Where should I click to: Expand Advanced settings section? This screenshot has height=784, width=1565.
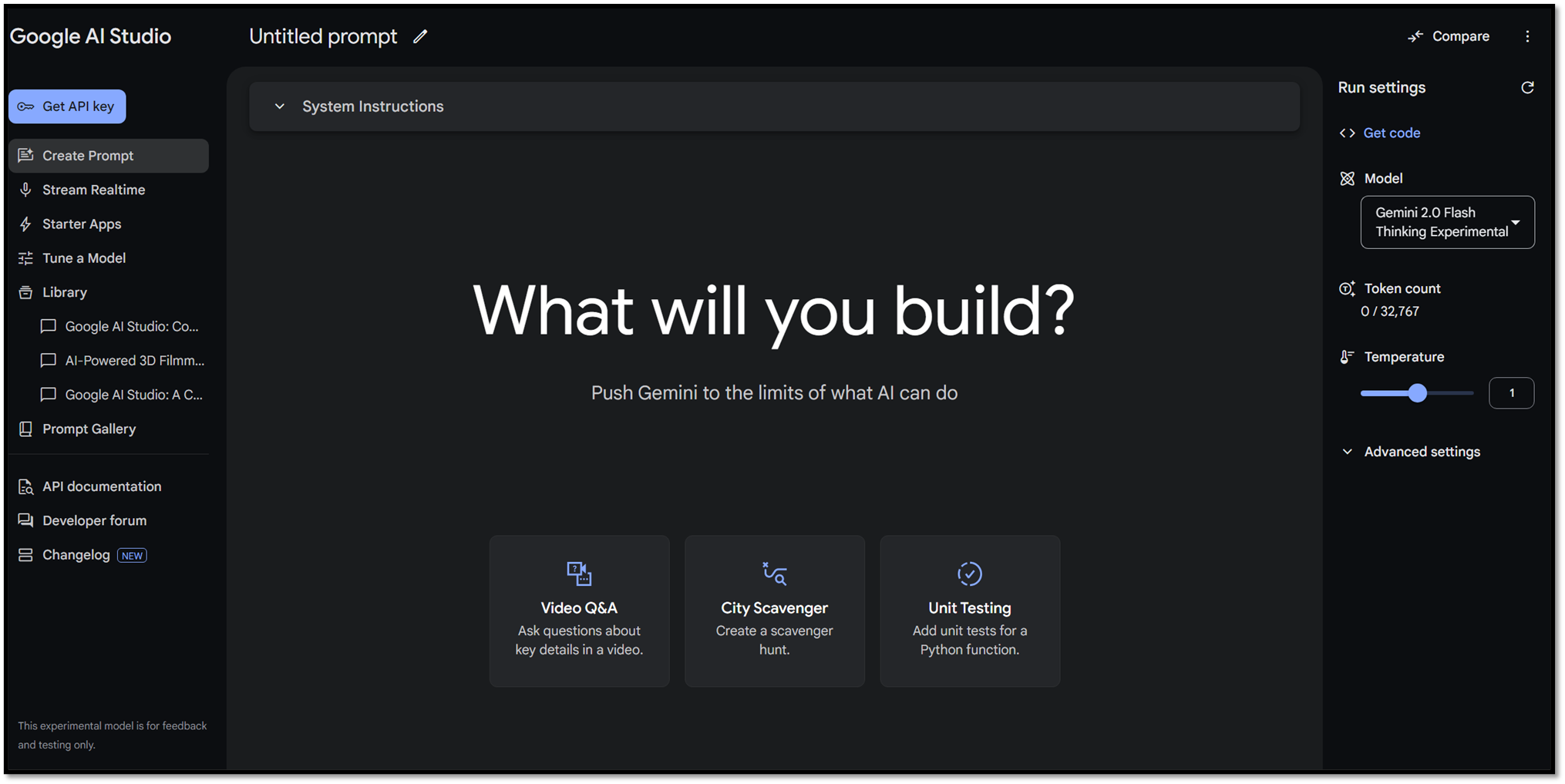1411,452
